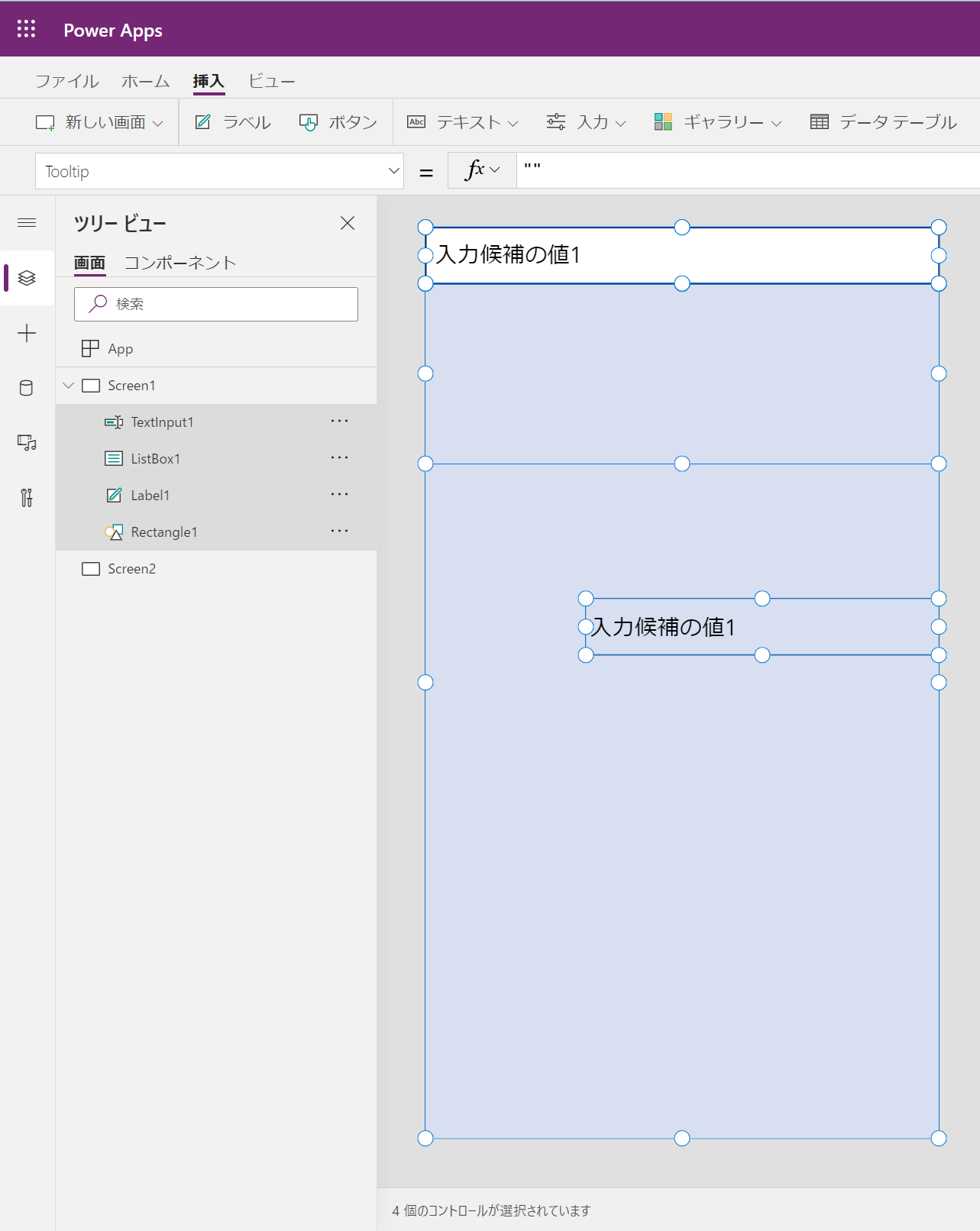Click the Screen2 rectangle icon
Screen dimensions: 980x1231
click(x=91, y=569)
